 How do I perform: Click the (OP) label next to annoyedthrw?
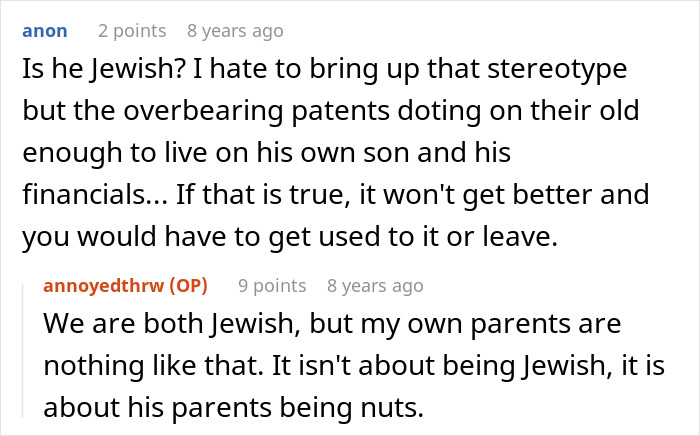click(188, 286)
